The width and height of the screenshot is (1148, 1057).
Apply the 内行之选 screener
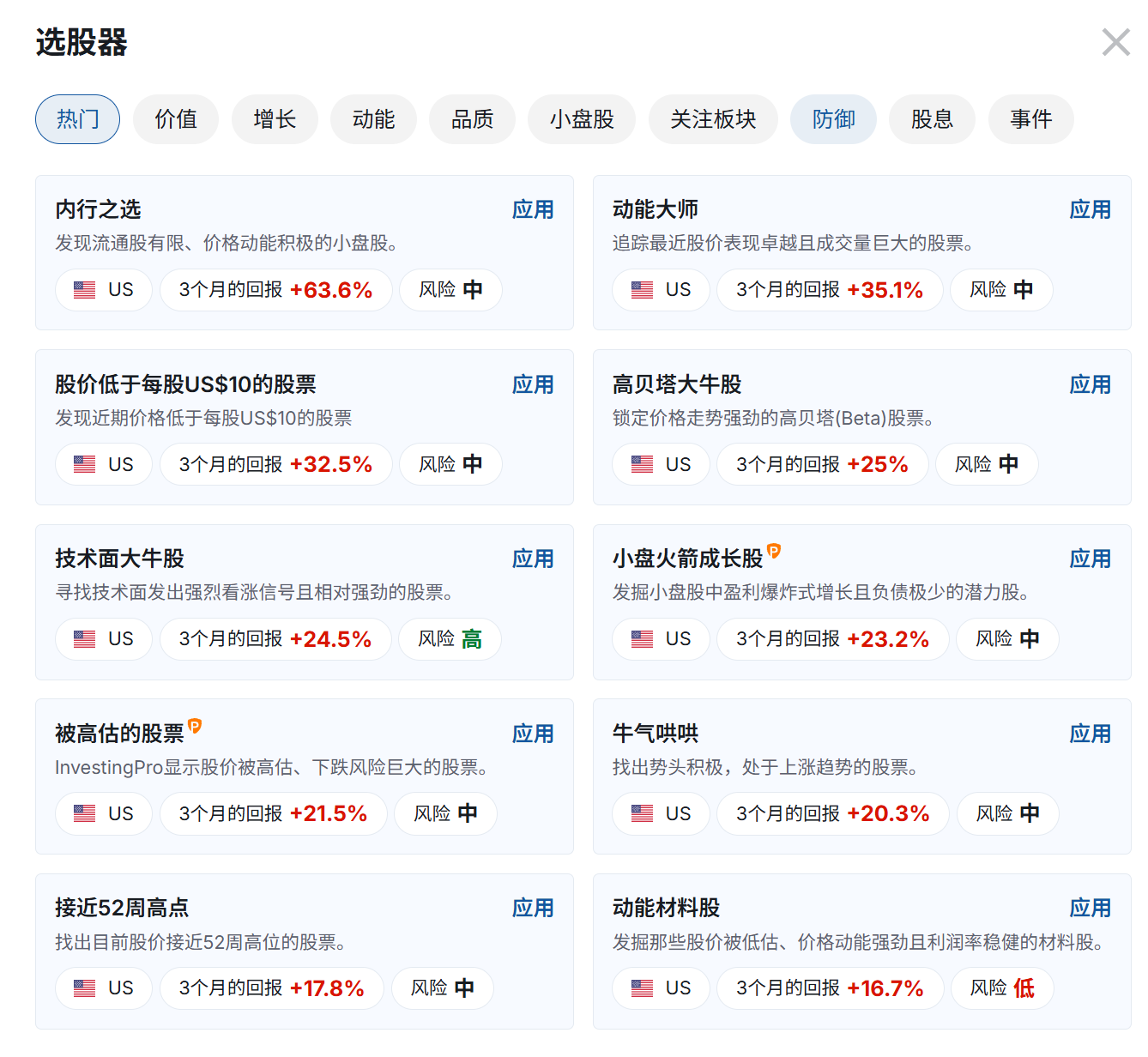coord(532,209)
